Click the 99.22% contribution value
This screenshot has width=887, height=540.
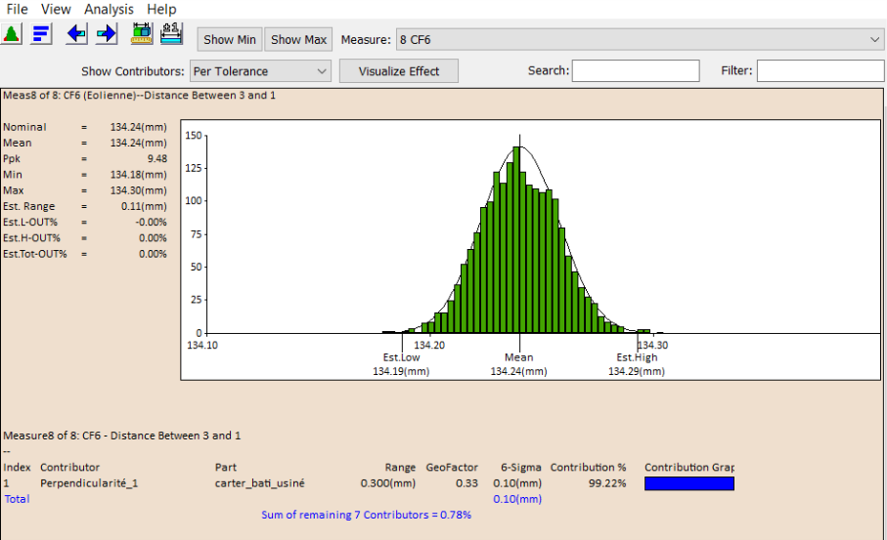pyautogui.click(x=607, y=483)
